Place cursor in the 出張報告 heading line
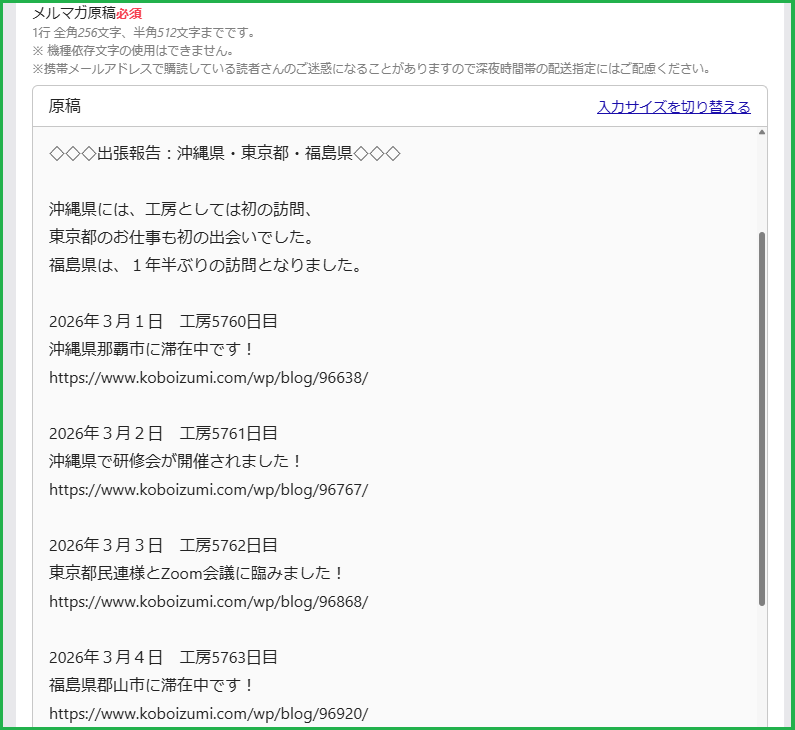 click(224, 153)
